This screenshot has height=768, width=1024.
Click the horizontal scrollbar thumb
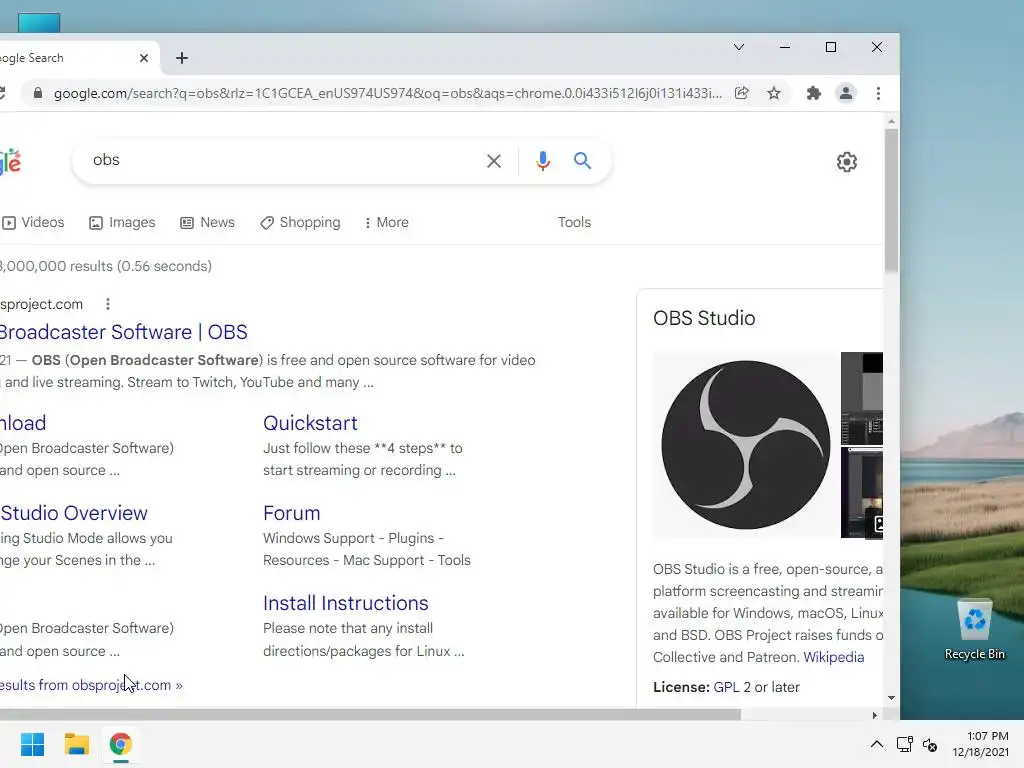click(370, 715)
